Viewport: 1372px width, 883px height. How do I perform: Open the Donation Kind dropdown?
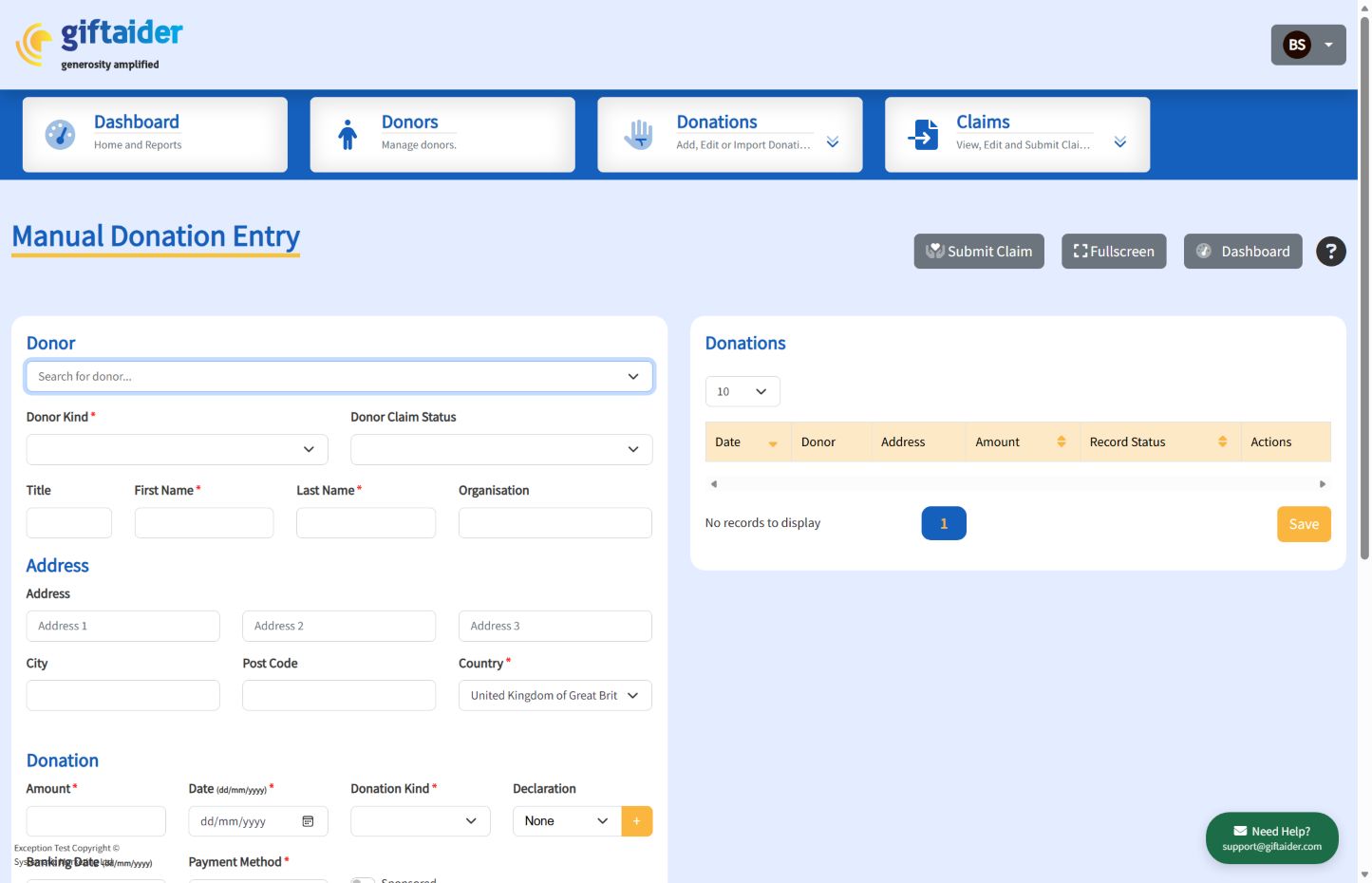[421, 821]
